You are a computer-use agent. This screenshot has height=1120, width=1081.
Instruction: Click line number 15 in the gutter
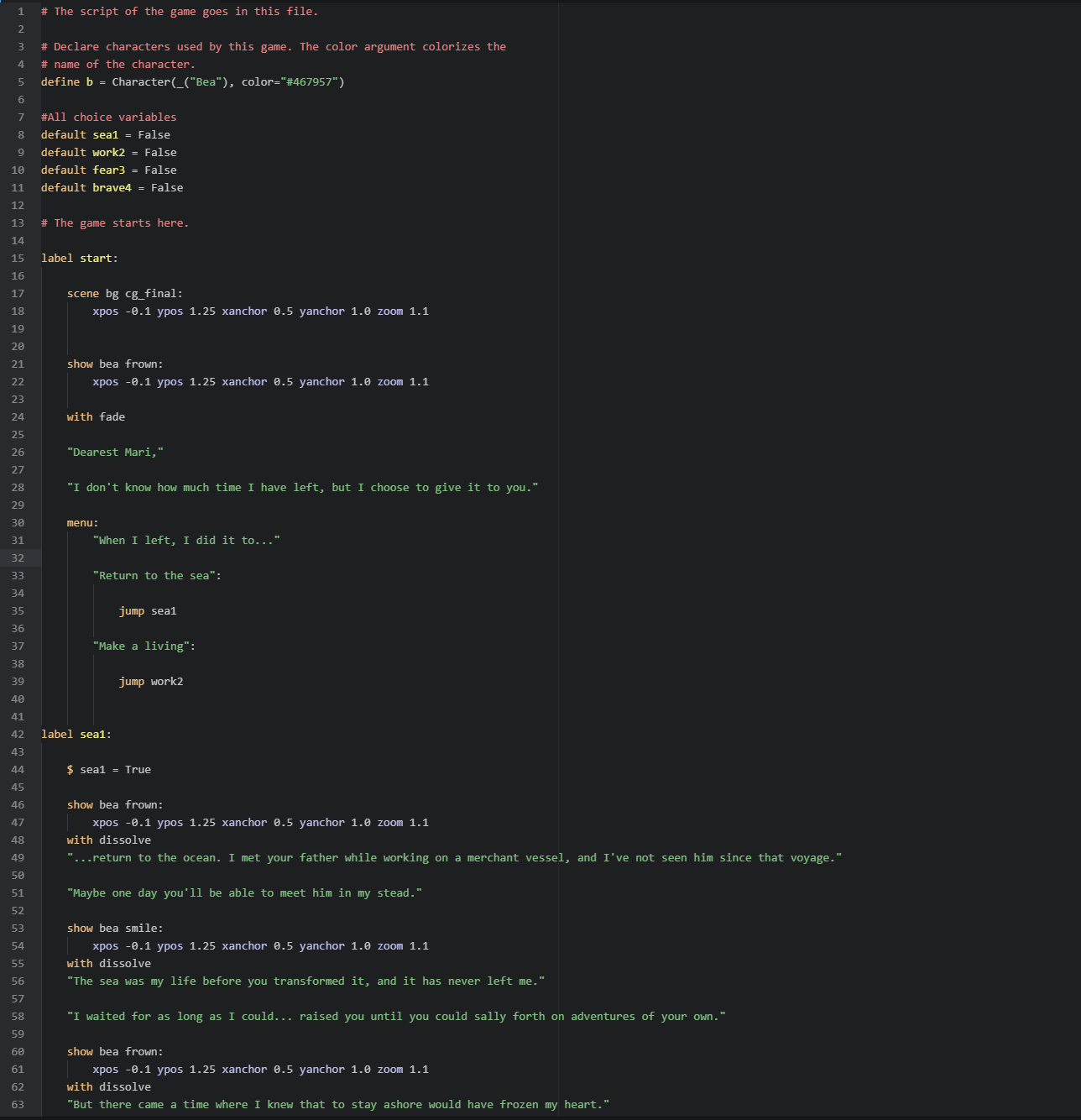[x=18, y=259]
